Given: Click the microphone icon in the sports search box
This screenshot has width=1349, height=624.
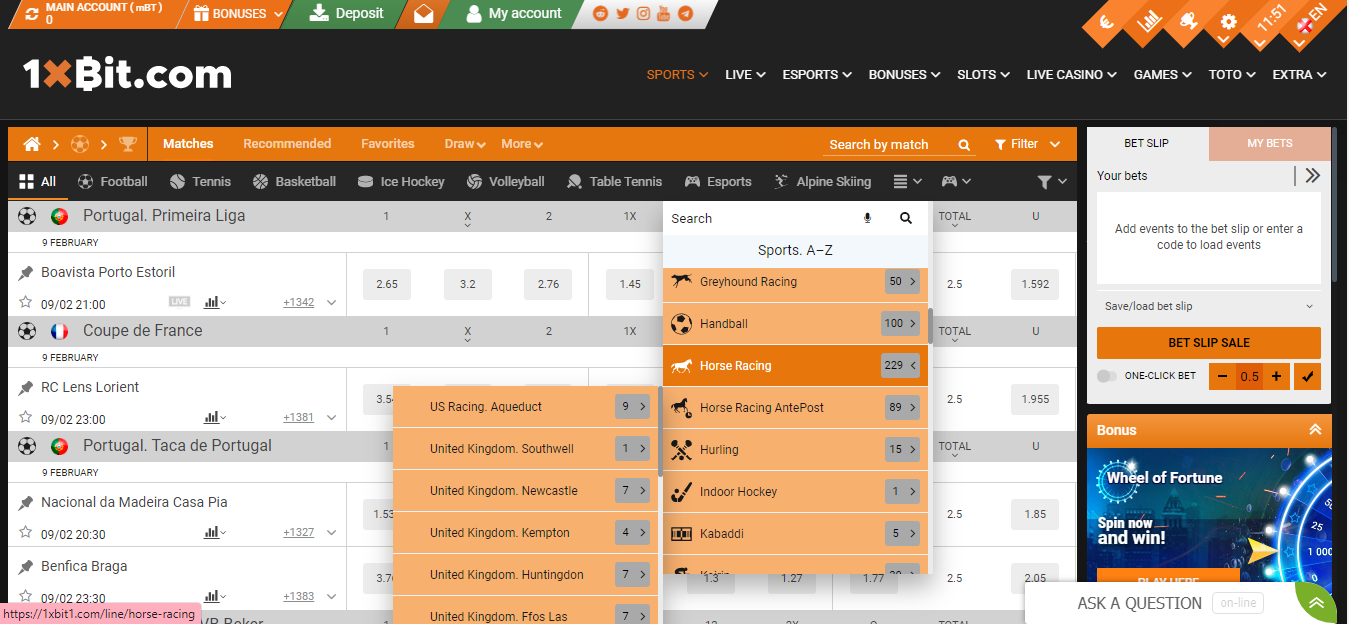Looking at the screenshot, I should point(865,218).
